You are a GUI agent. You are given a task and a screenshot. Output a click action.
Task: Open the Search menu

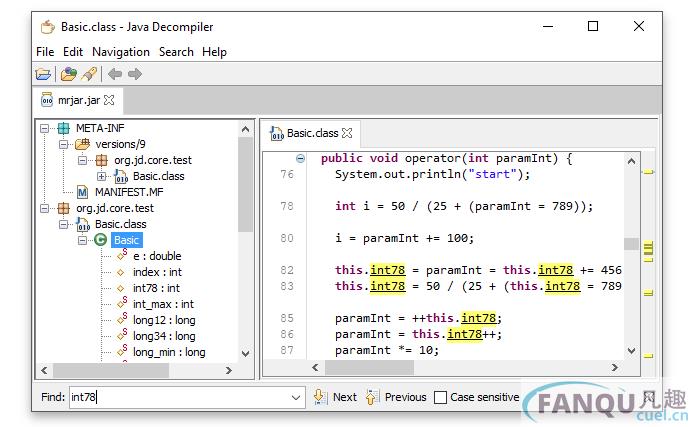[x=176, y=52]
